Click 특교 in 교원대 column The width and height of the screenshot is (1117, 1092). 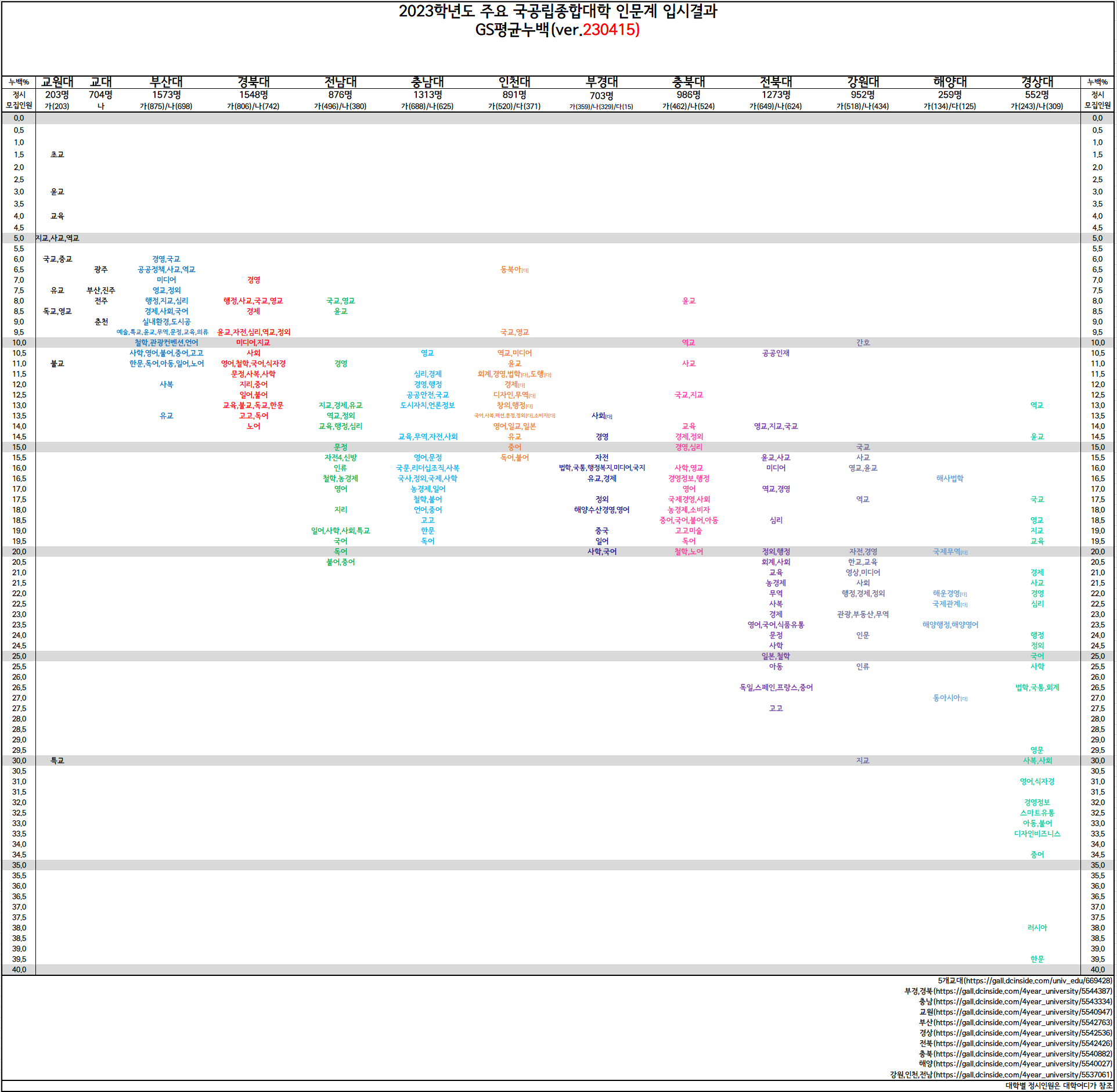[57, 761]
